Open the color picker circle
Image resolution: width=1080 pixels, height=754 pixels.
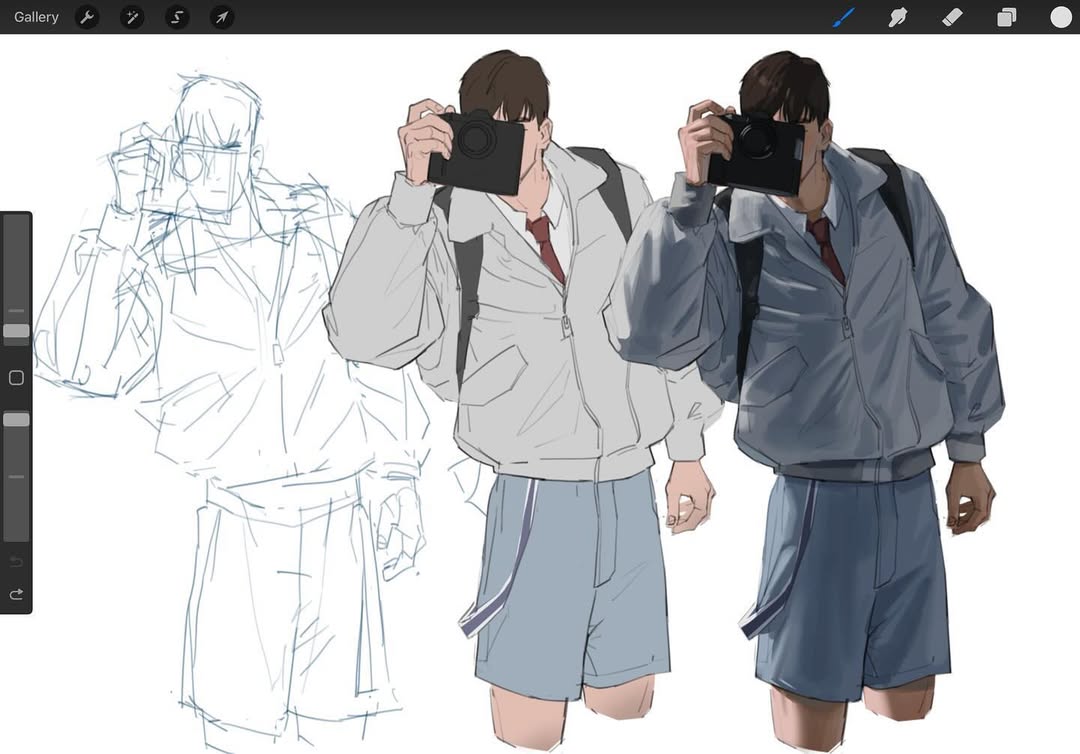(x=1061, y=17)
